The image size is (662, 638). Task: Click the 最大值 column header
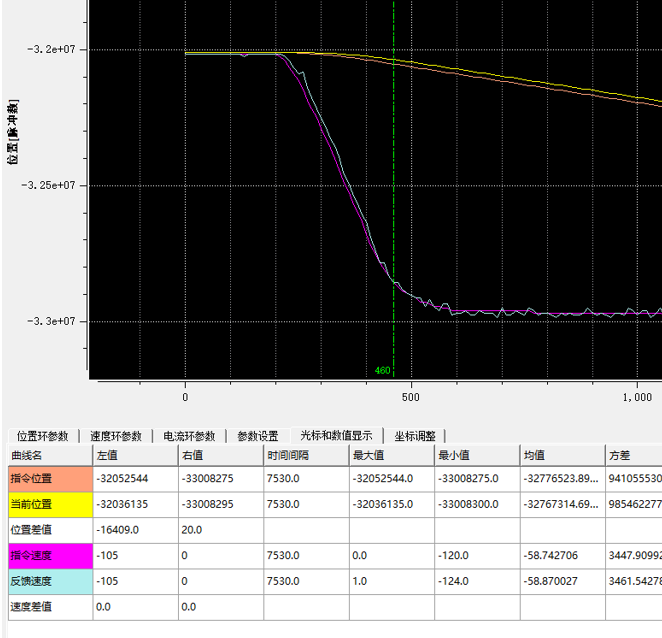(x=392, y=456)
